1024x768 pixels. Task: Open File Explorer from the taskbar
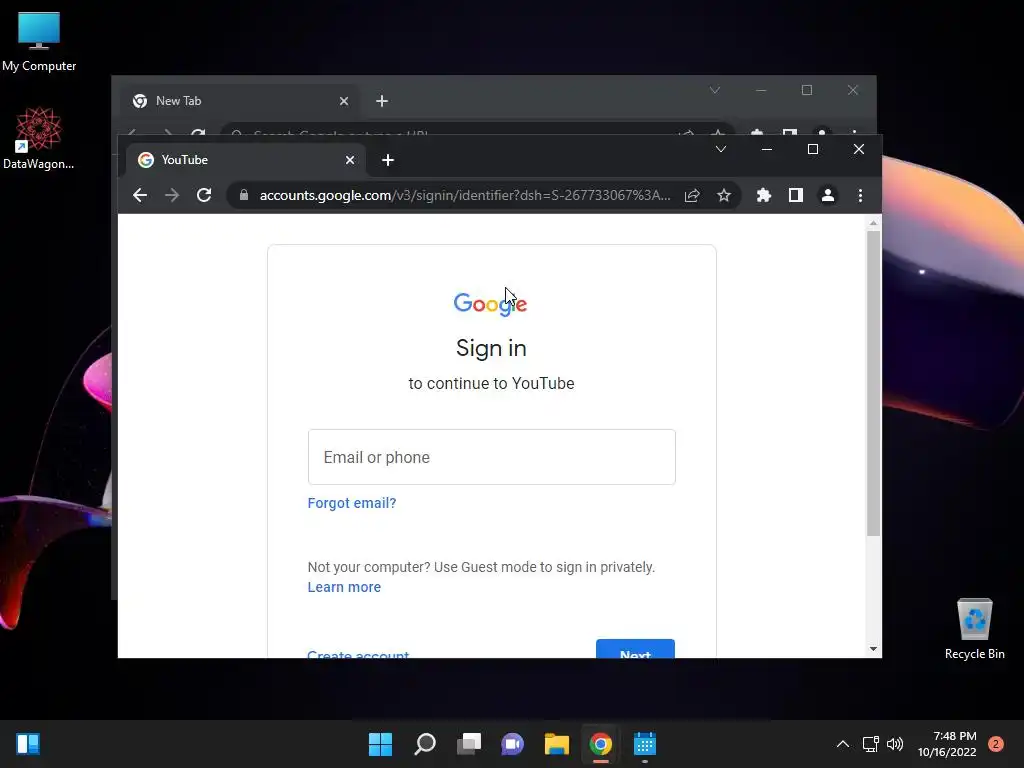557,744
